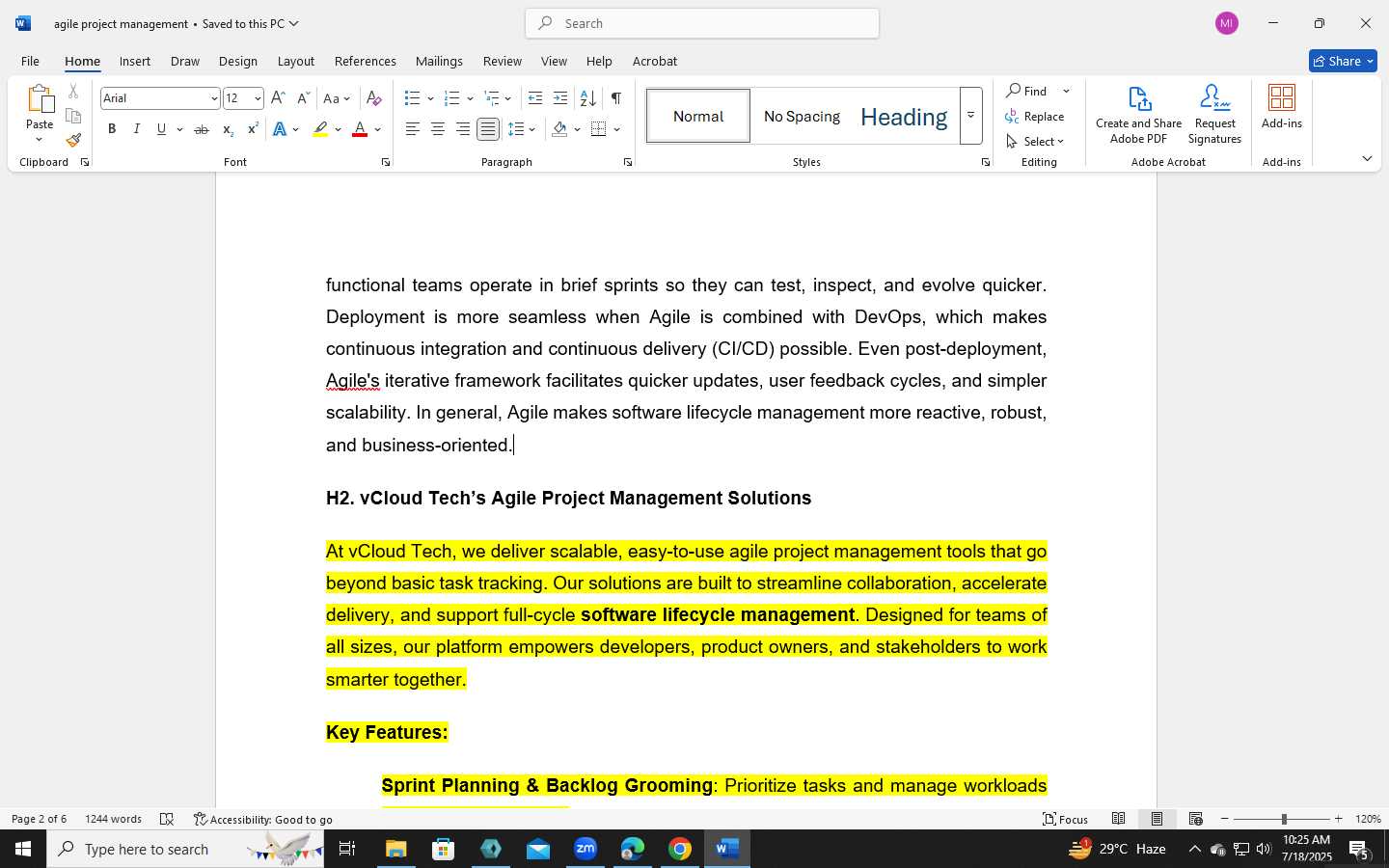Click the Copy icon in Clipboard
Image resolution: width=1389 pixels, height=868 pixels.
click(x=73, y=116)
